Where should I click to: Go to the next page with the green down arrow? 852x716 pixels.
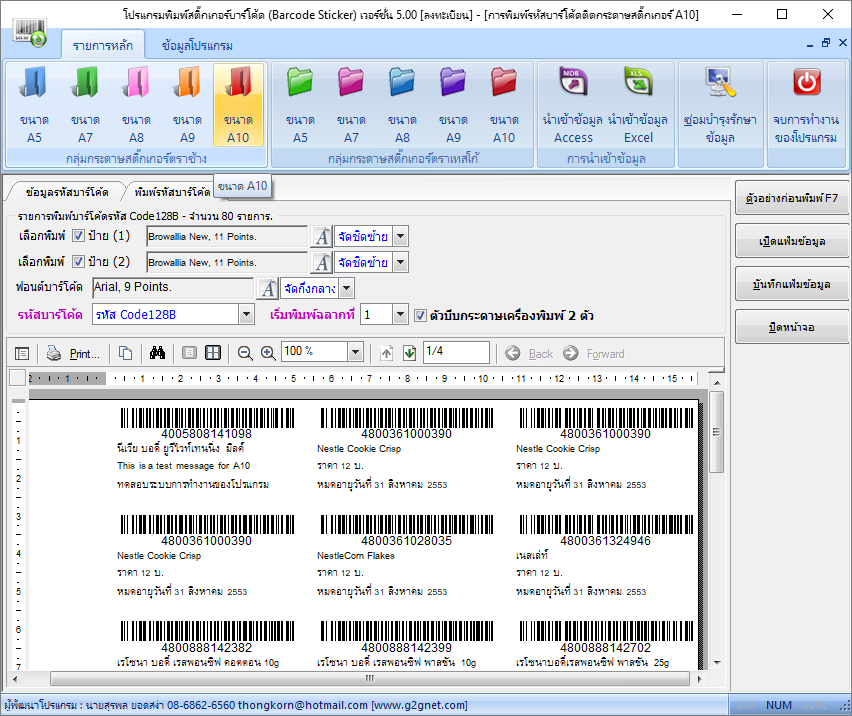[x=410, y=354]
